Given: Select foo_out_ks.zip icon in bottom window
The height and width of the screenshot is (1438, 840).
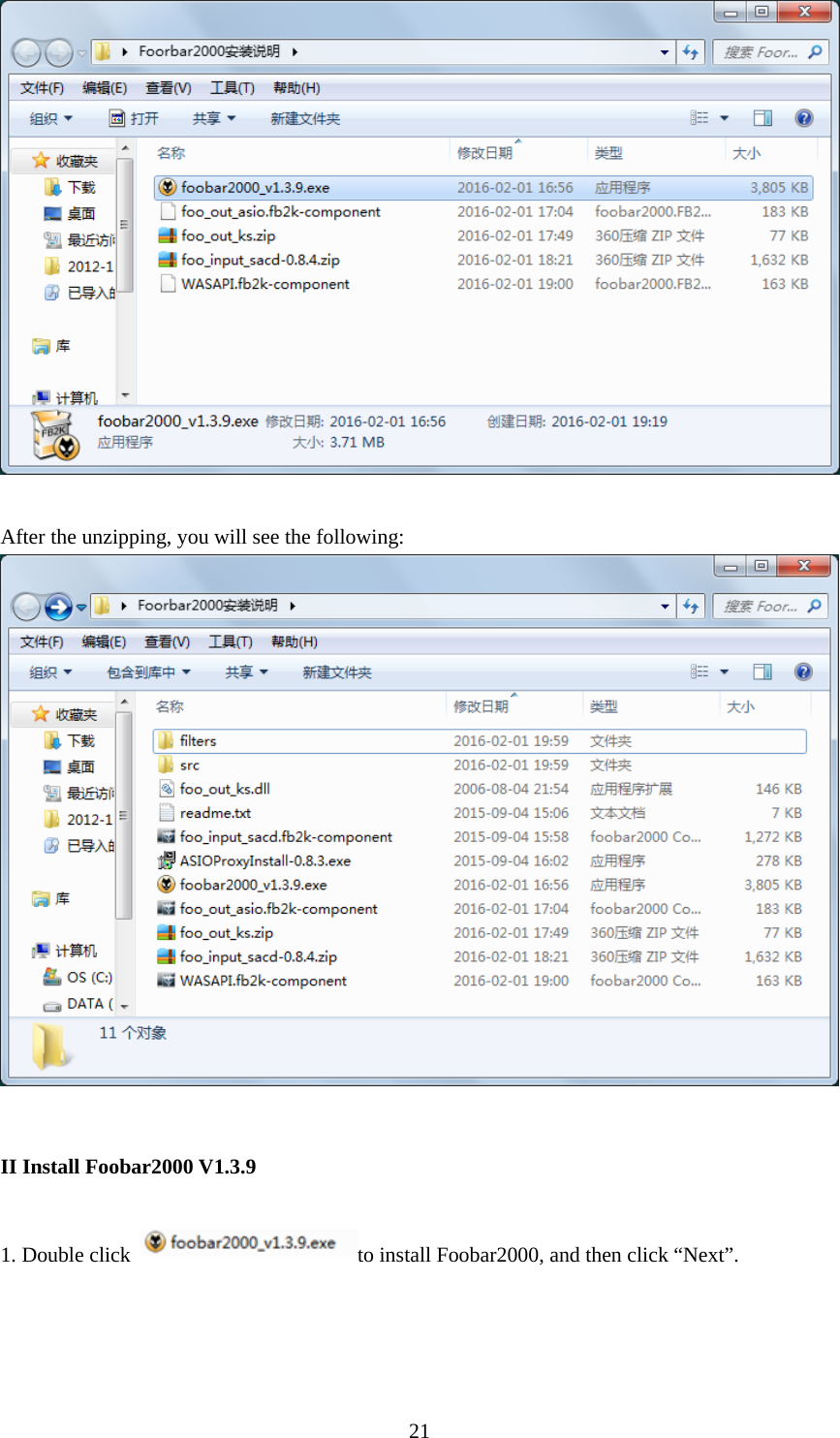Looking at the screenshot, I should pyautogui.click(x=166, y=933).
